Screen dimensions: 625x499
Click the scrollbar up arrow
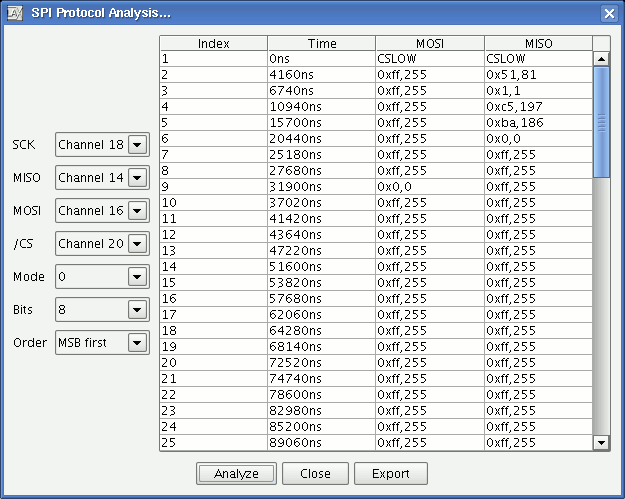(x=601, y=58)
